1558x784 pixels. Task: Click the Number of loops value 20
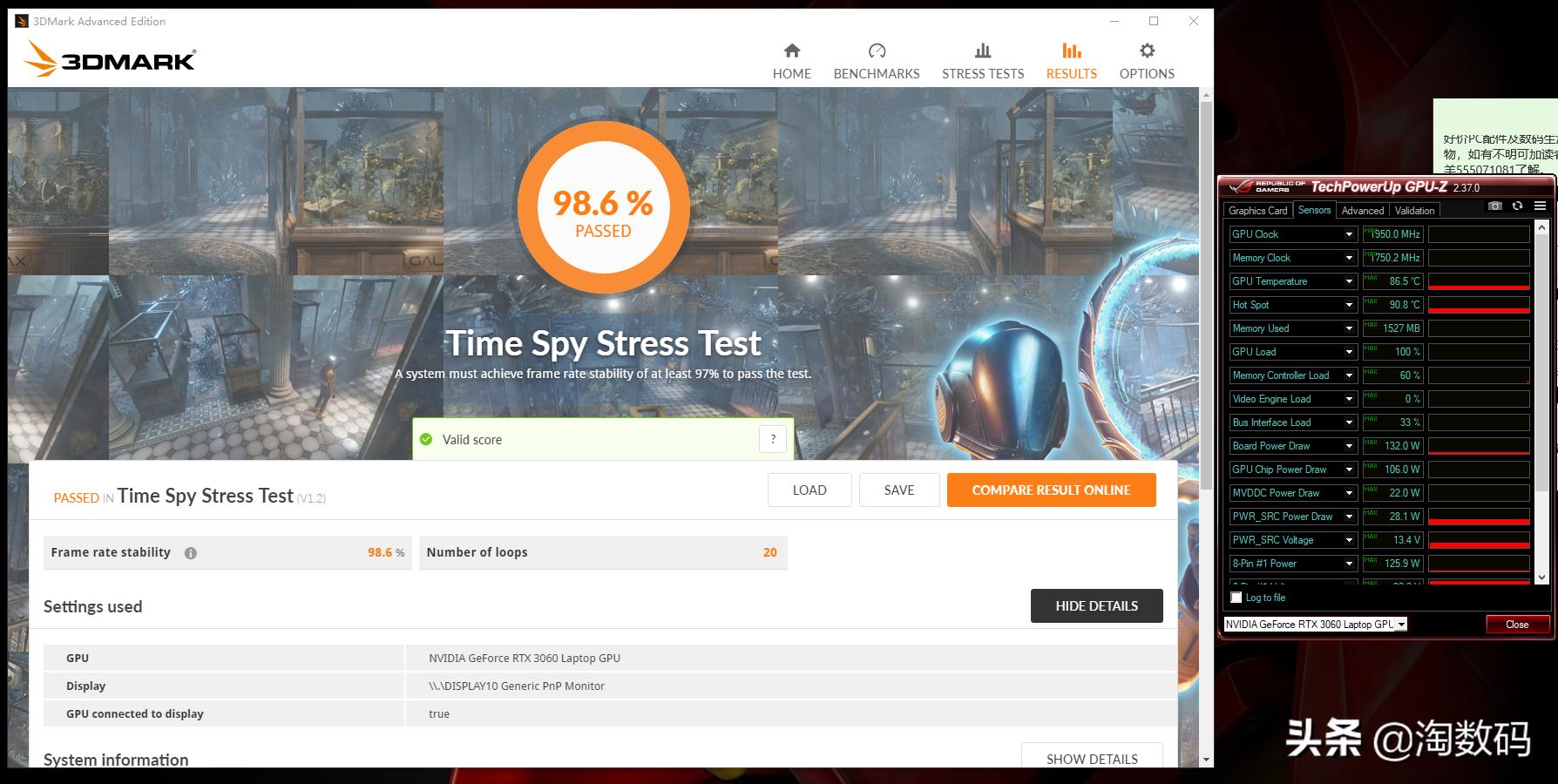[x=769, y=552]
